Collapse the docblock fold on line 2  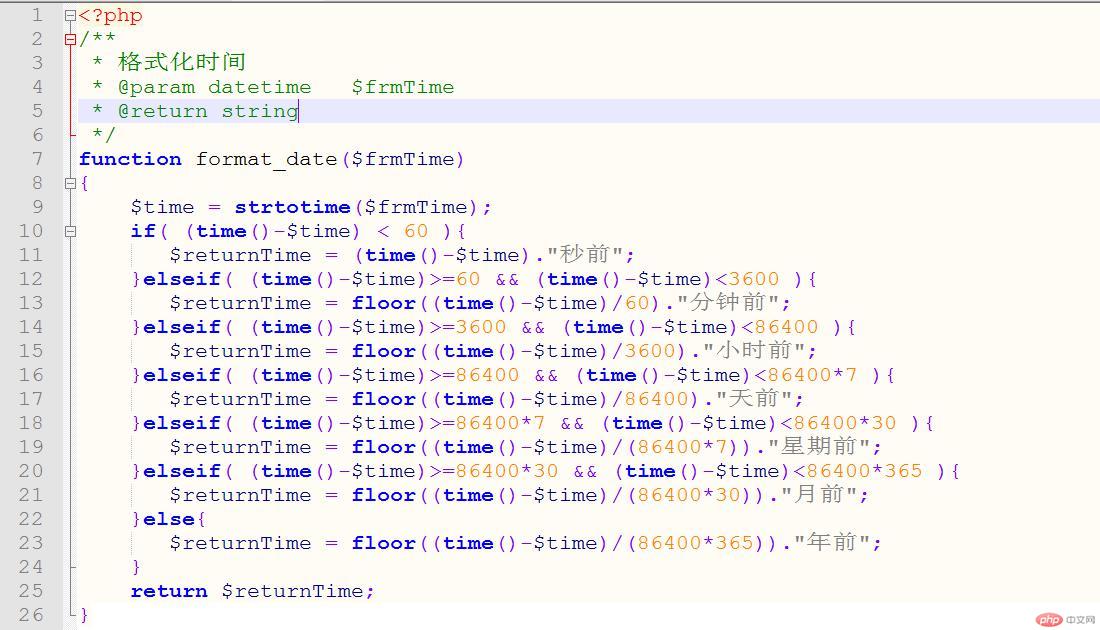click(x=70, y=39)
